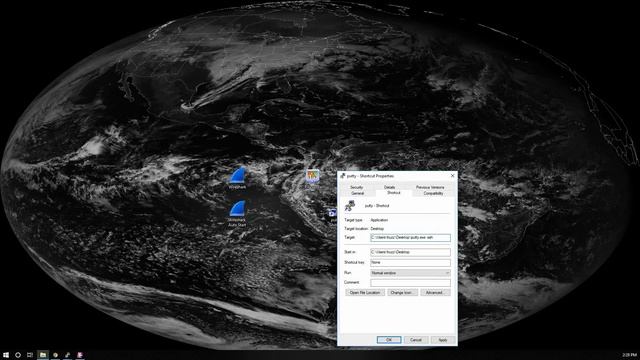The height and width of the screenshot is (360, 640).
Task: Switch to the Details tab
Action: [x=389, y=187]
